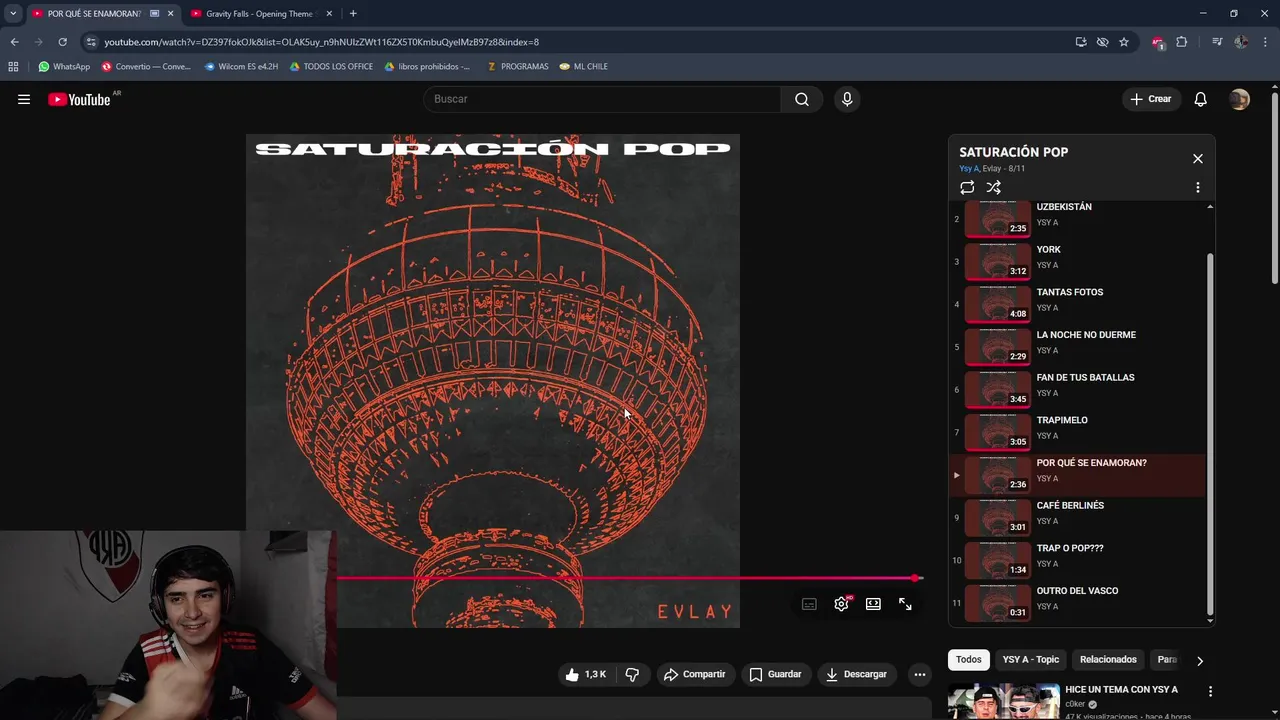
Task: Open options for HICE UN TEMA CON YSY A
Action: 1210,691
